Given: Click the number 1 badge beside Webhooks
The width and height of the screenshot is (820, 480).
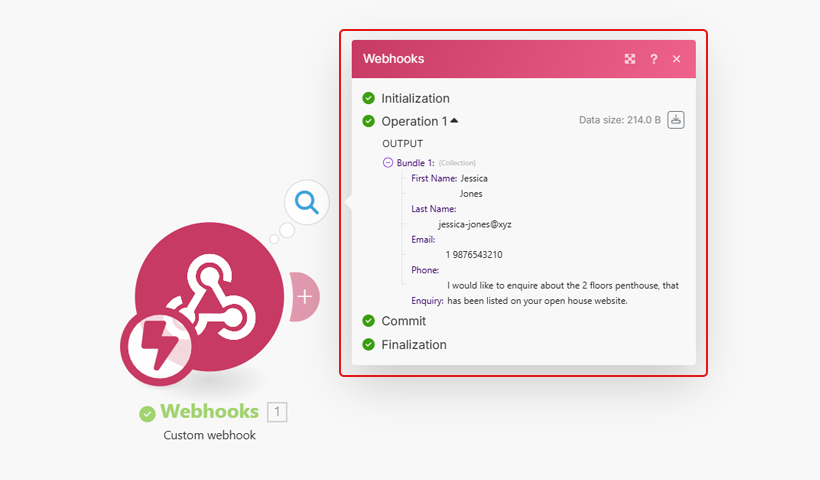Looking at the screenshot, I should (x=277, y=411).
